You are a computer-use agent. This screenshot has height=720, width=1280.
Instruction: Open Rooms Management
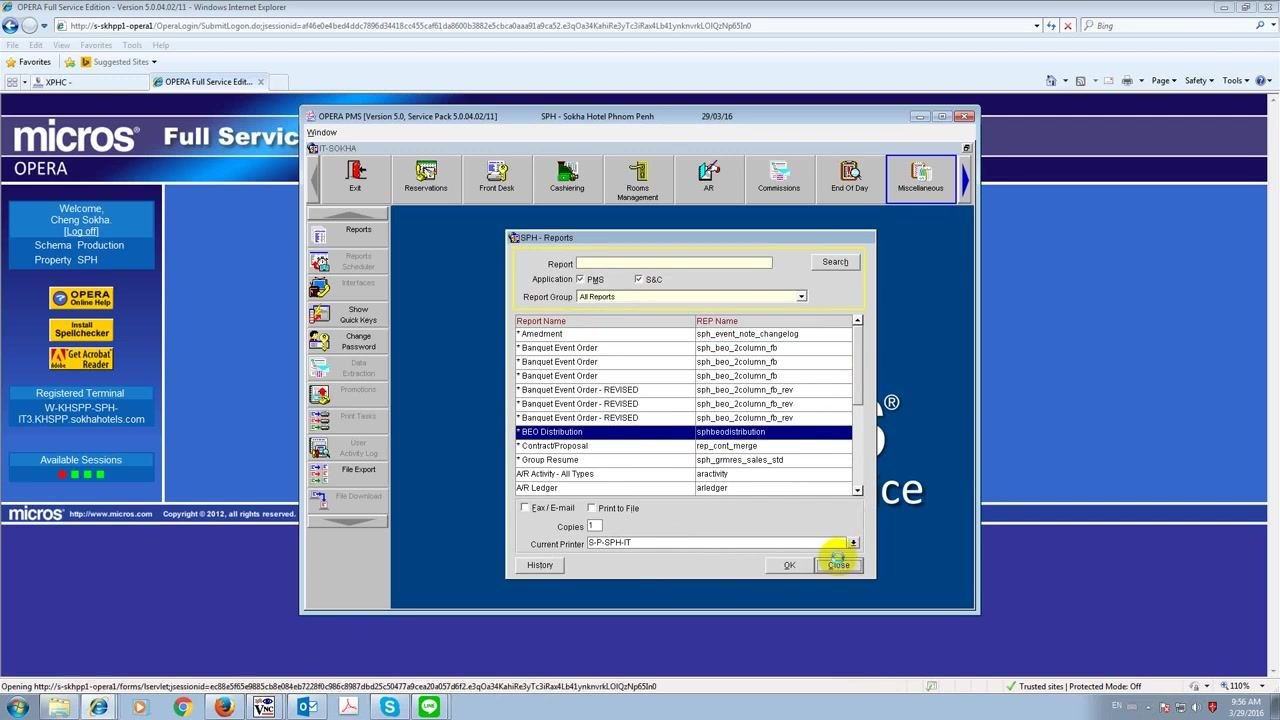tap(638, 180)
